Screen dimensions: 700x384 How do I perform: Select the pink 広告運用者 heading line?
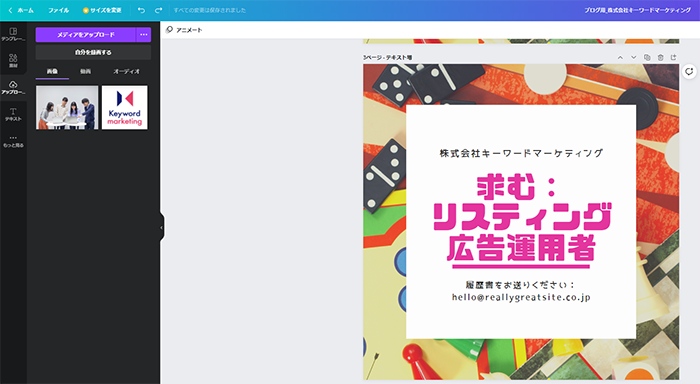pyautogui.click(x=521, y=248)
